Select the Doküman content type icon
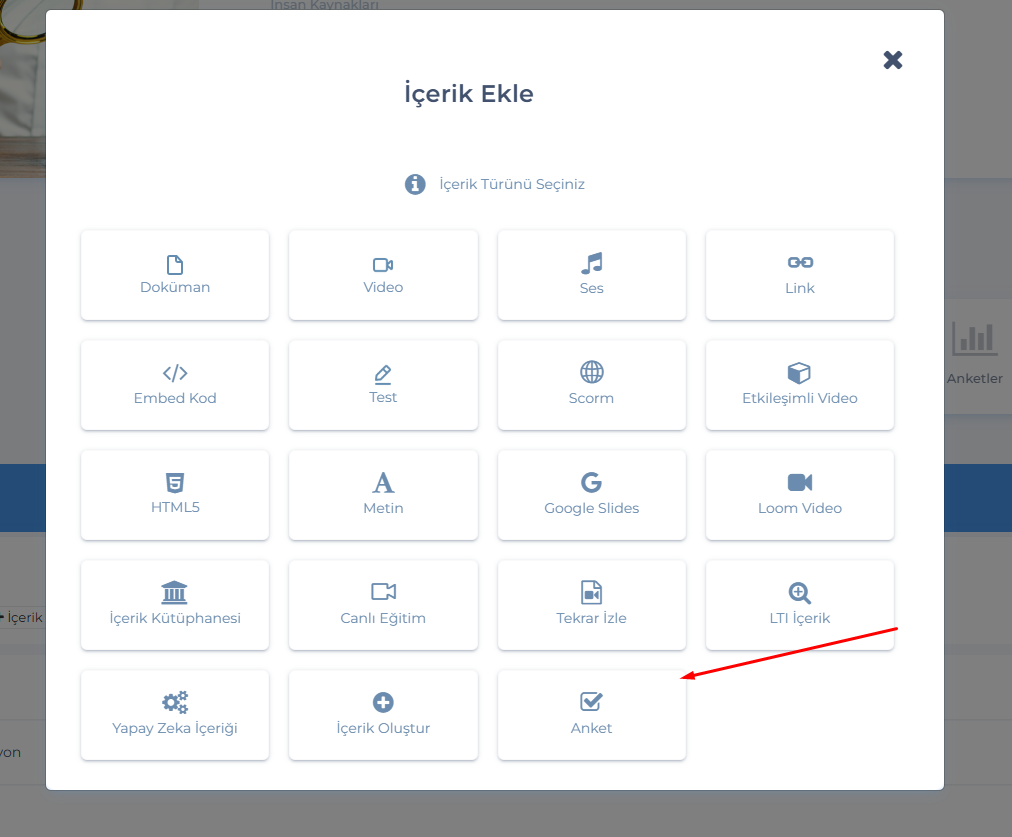 tap(175, 265)
